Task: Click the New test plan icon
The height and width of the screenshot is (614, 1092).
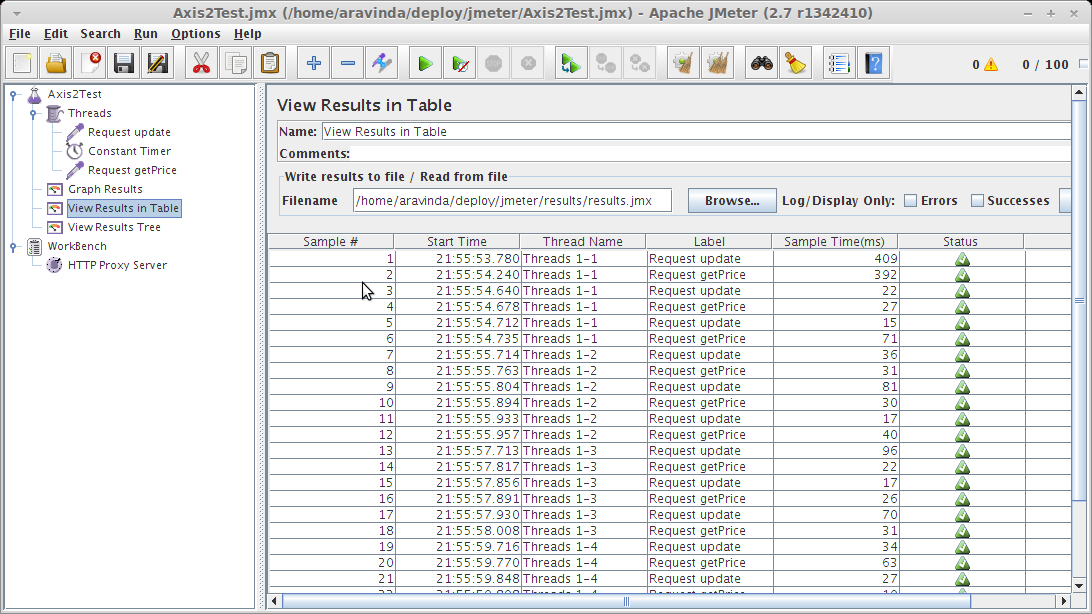Action: tap(22, 64)
